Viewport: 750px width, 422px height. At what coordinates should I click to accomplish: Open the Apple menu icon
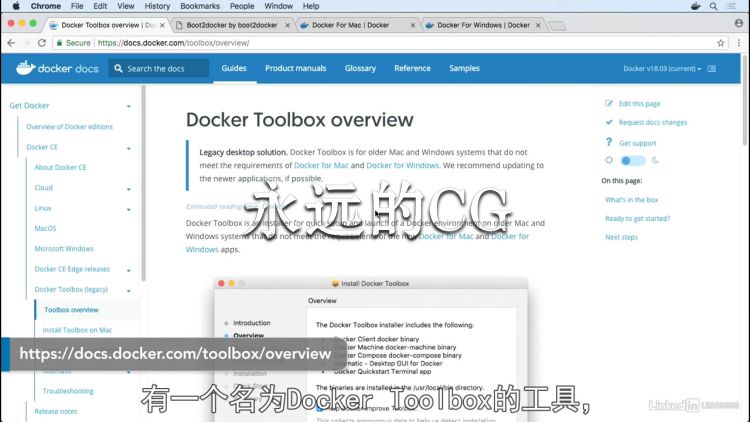(16, 6)
